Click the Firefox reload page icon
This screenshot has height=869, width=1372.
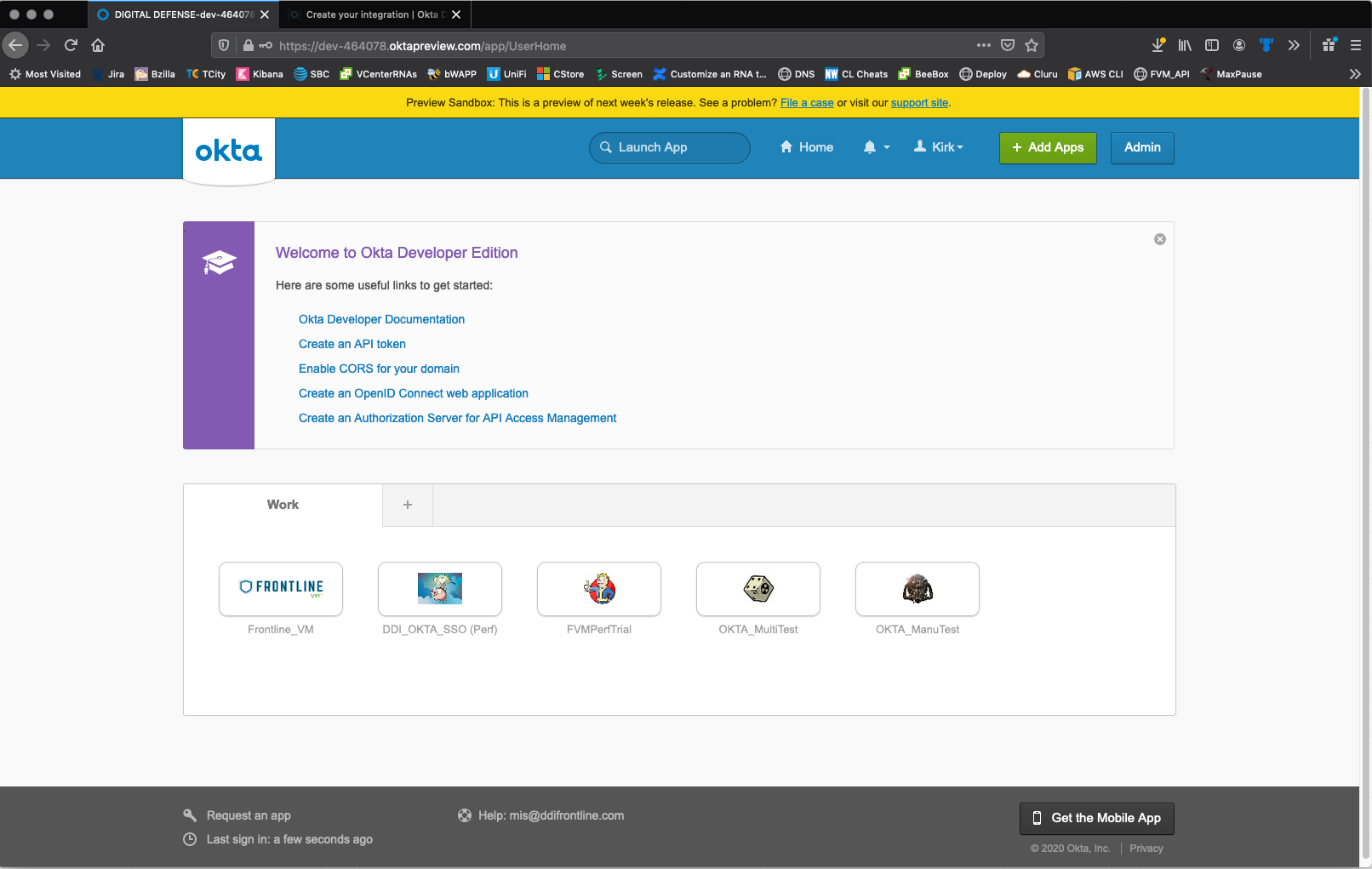71,45
